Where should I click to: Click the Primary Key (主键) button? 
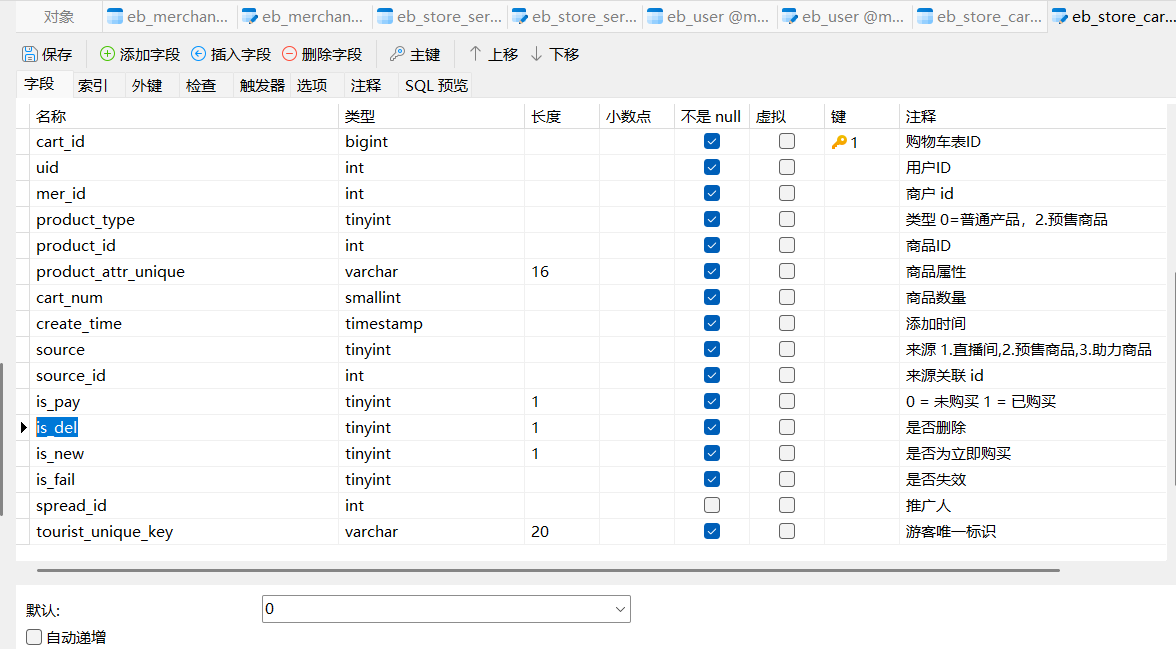(415, 54)
